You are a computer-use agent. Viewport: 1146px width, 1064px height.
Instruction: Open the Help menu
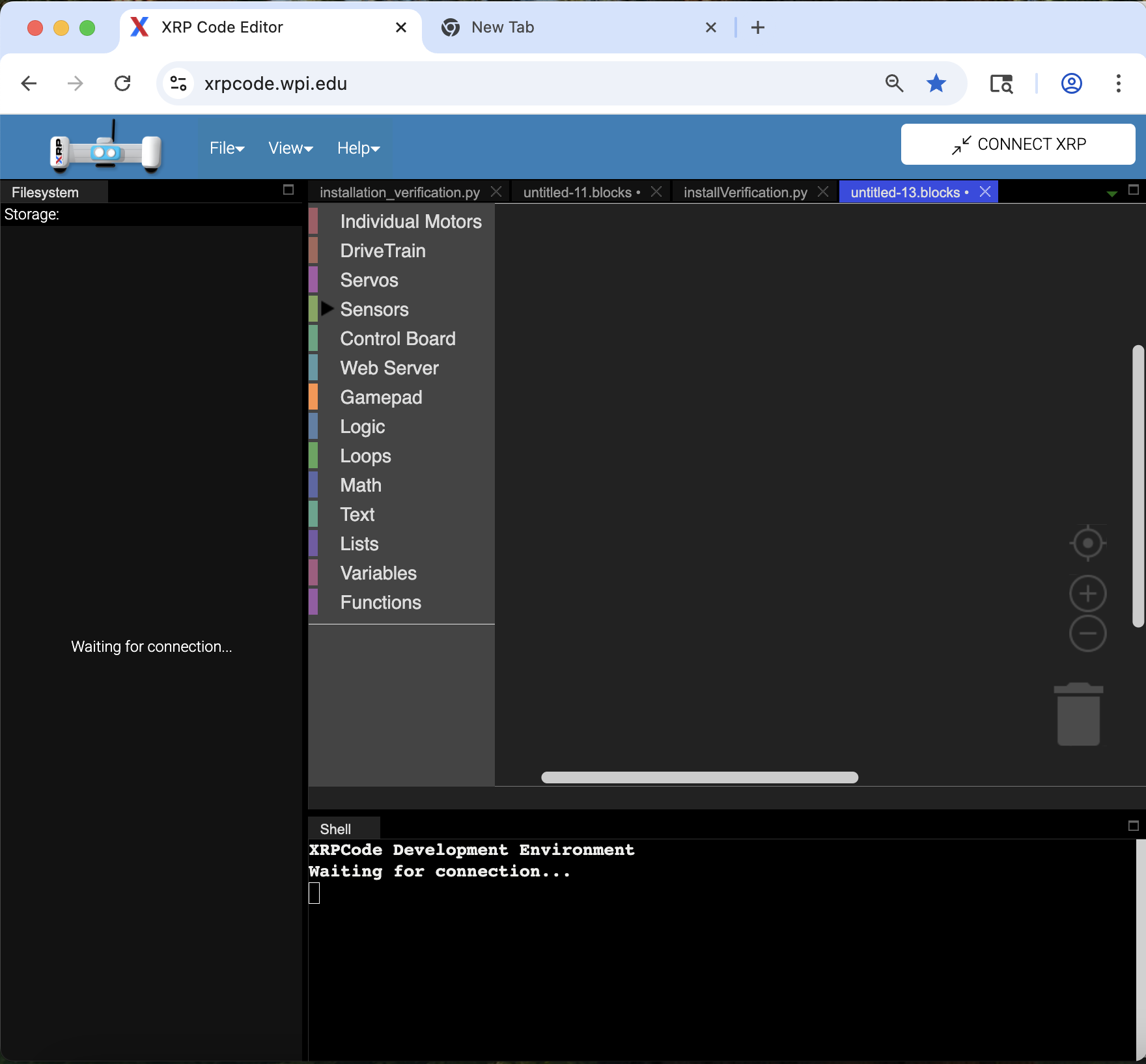pyautogui.click(x=358, y=148)
